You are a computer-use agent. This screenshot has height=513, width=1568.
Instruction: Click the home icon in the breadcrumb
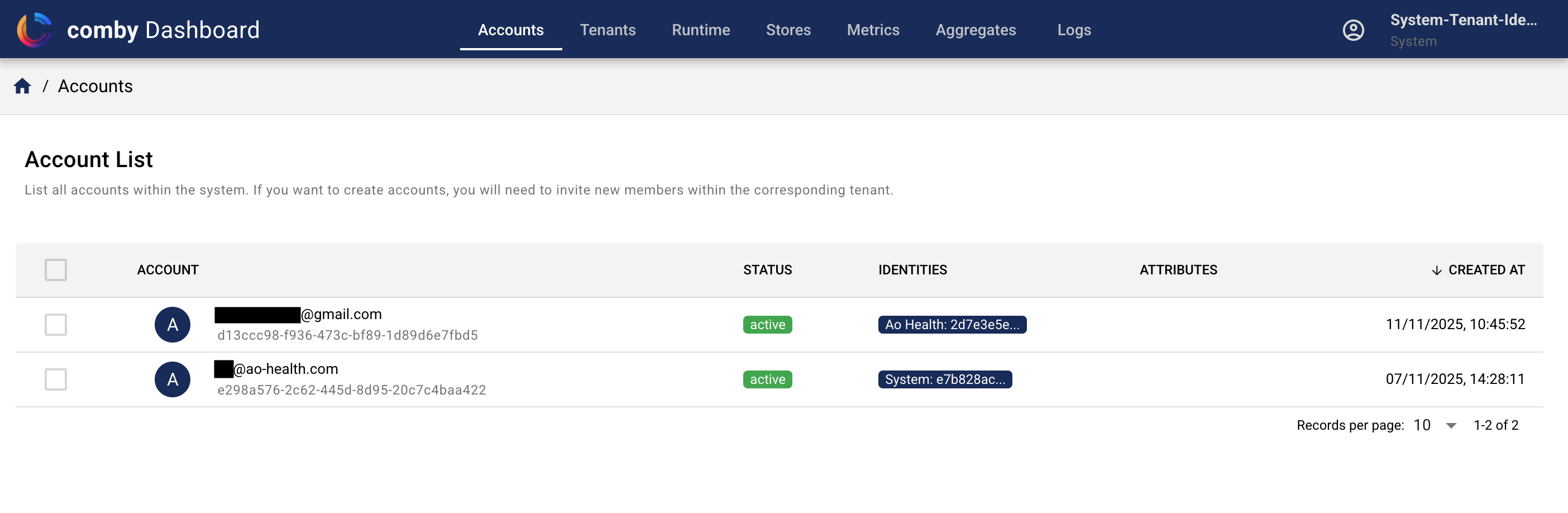coord(22,86)
